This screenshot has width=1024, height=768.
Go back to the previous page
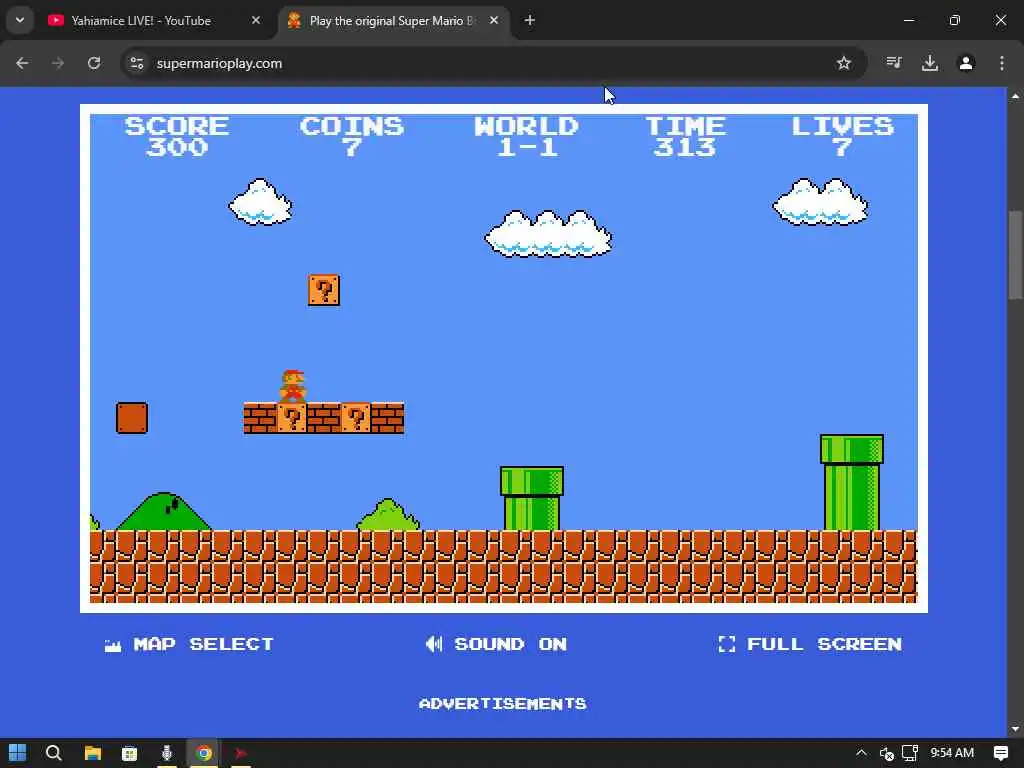point(22,63)
